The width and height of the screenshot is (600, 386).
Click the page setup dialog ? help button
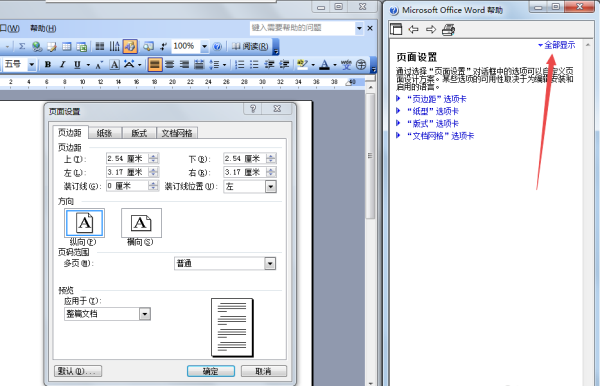253,109
